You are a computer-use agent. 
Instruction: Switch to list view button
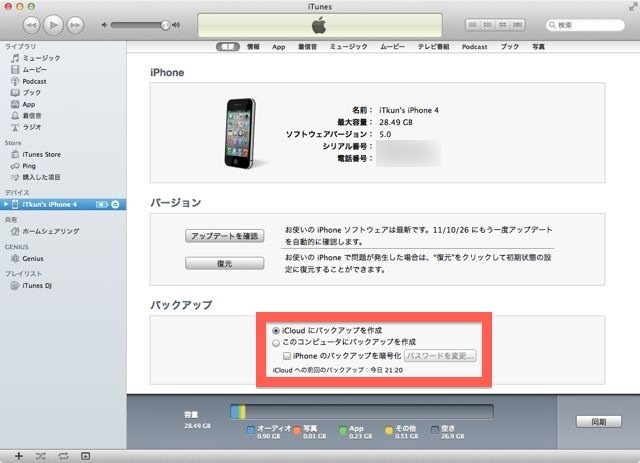(473, 25)
